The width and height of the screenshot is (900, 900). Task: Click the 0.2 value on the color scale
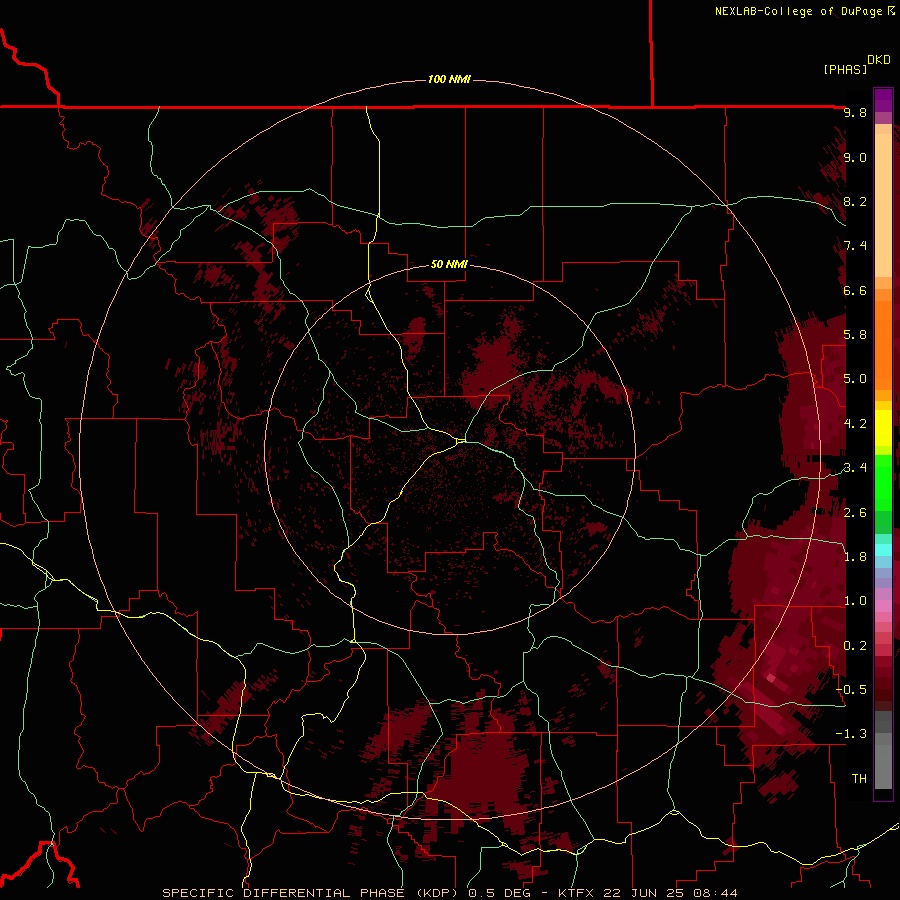pos(855,646)
